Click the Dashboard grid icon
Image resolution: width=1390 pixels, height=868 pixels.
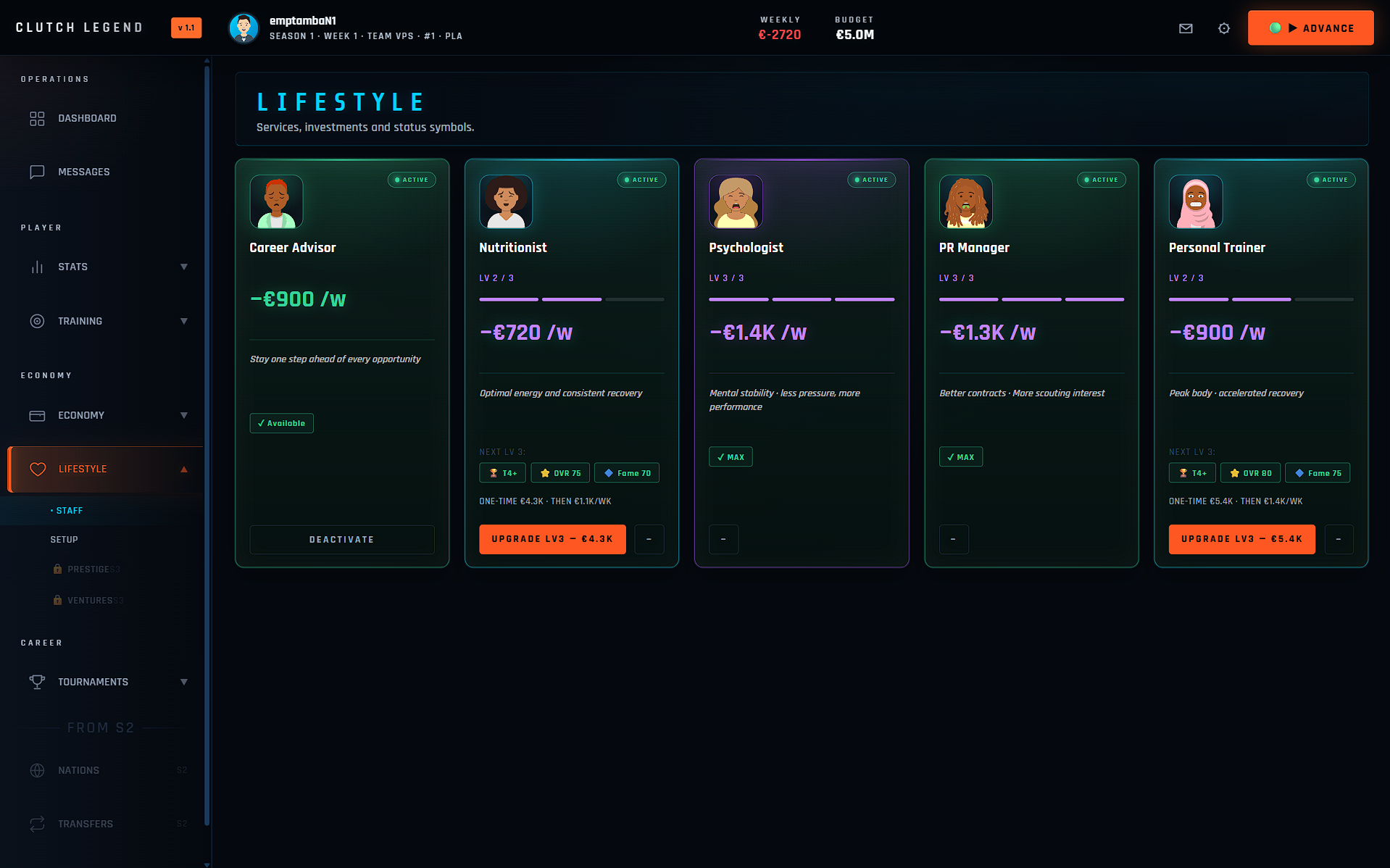point(37,118)
